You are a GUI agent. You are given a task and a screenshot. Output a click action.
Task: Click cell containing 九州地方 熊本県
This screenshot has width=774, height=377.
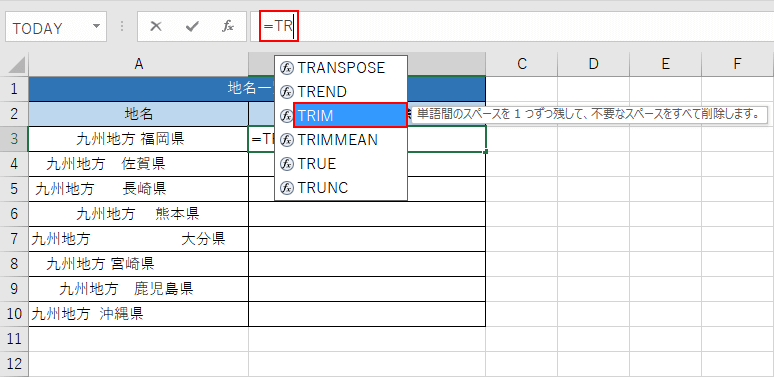point(139,214)
